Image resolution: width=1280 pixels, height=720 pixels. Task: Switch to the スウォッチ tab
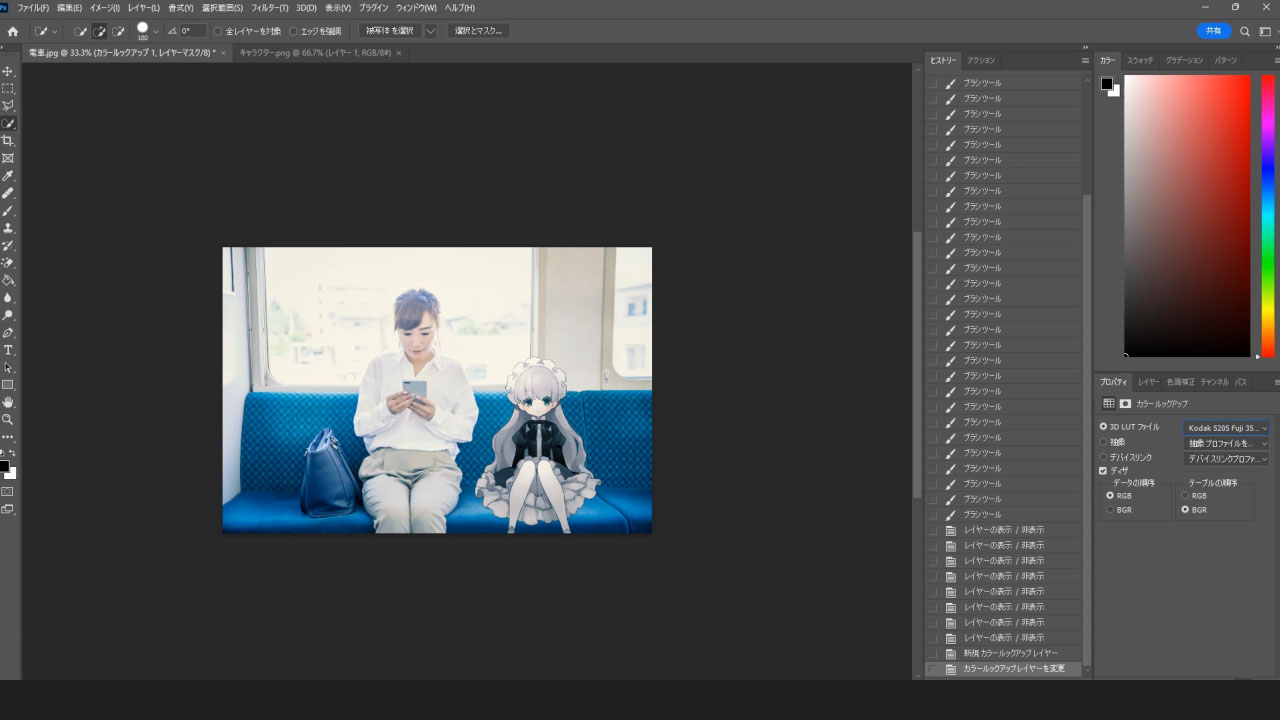[1140, 61]
